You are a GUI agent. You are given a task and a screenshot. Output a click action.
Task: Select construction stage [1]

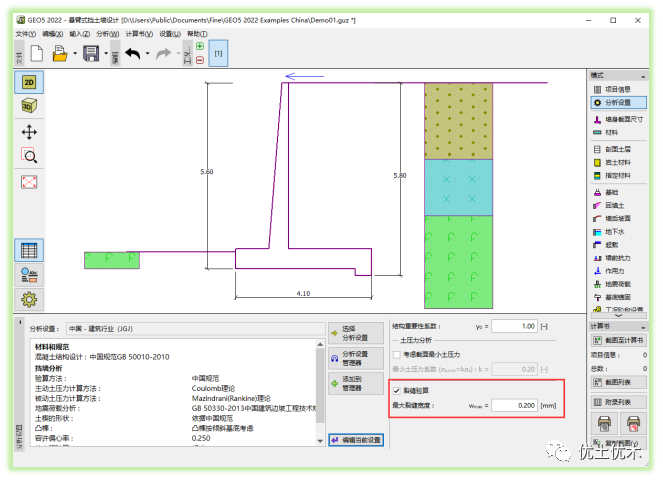pyautogui.click(x=218, y=53)
